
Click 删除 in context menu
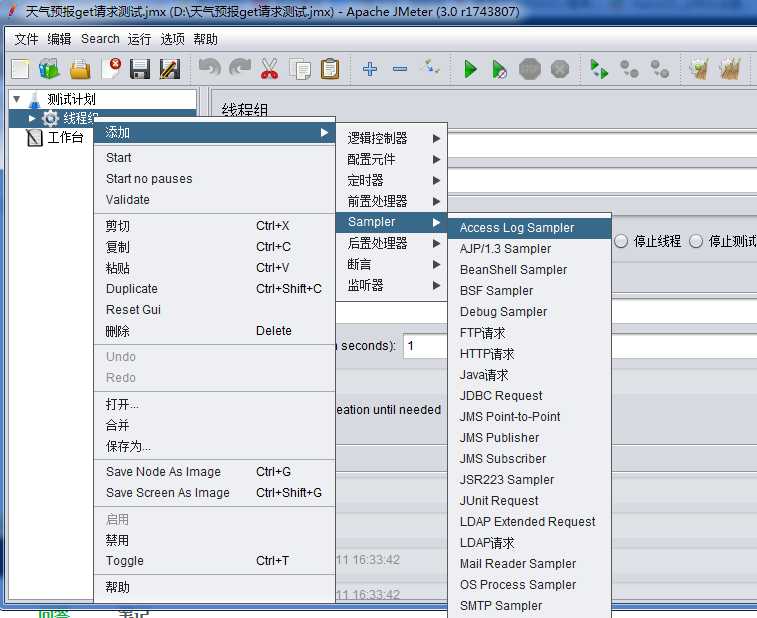point(214,331)
